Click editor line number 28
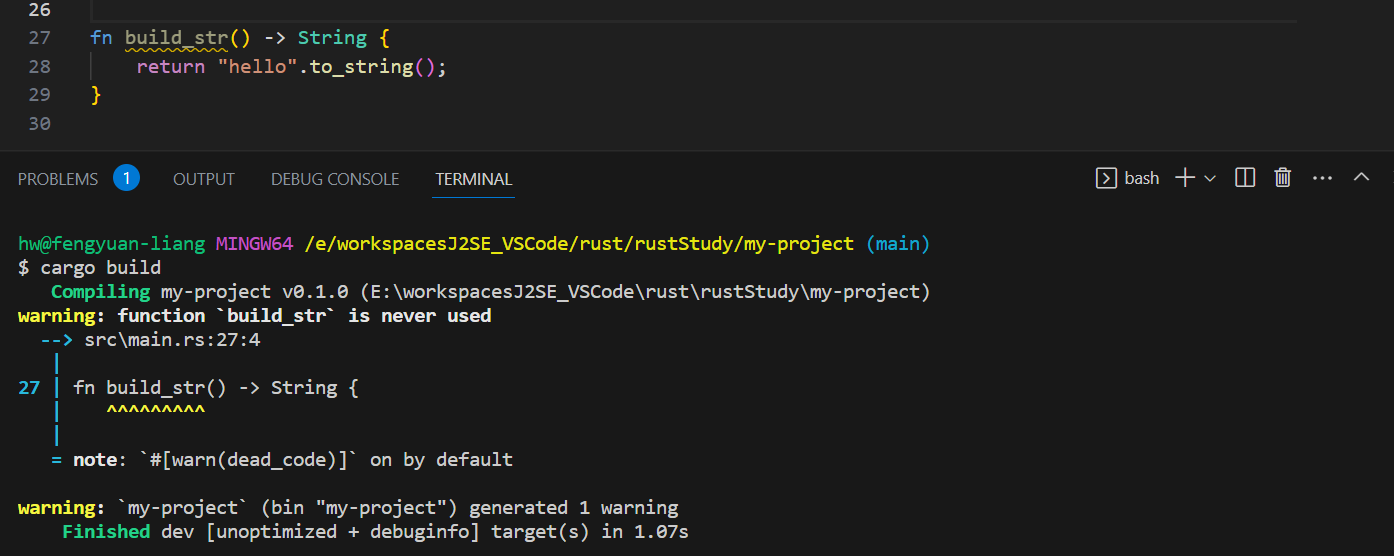The image size is (1394, 556). 40,67
